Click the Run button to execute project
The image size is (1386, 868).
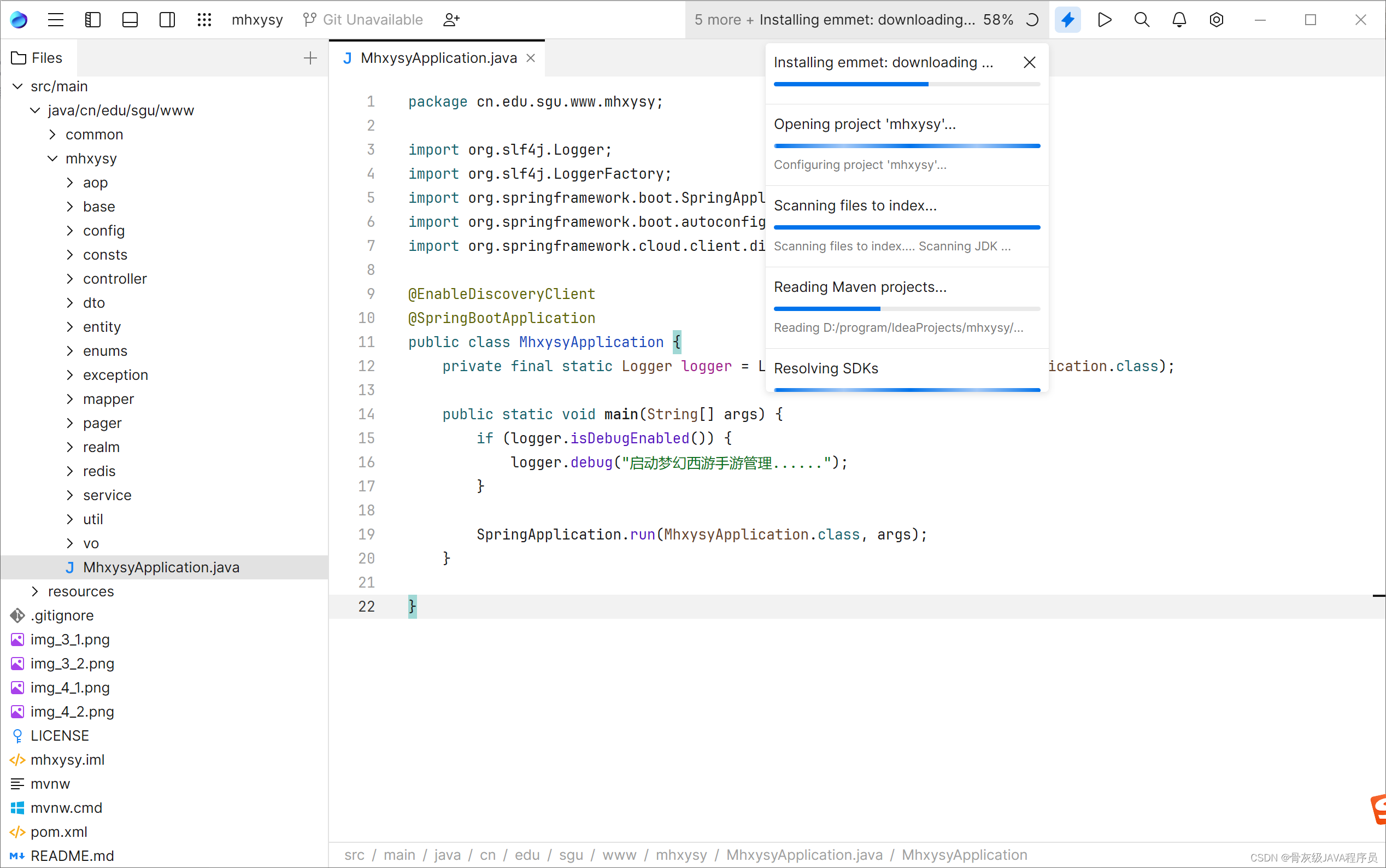point(1104,20)
